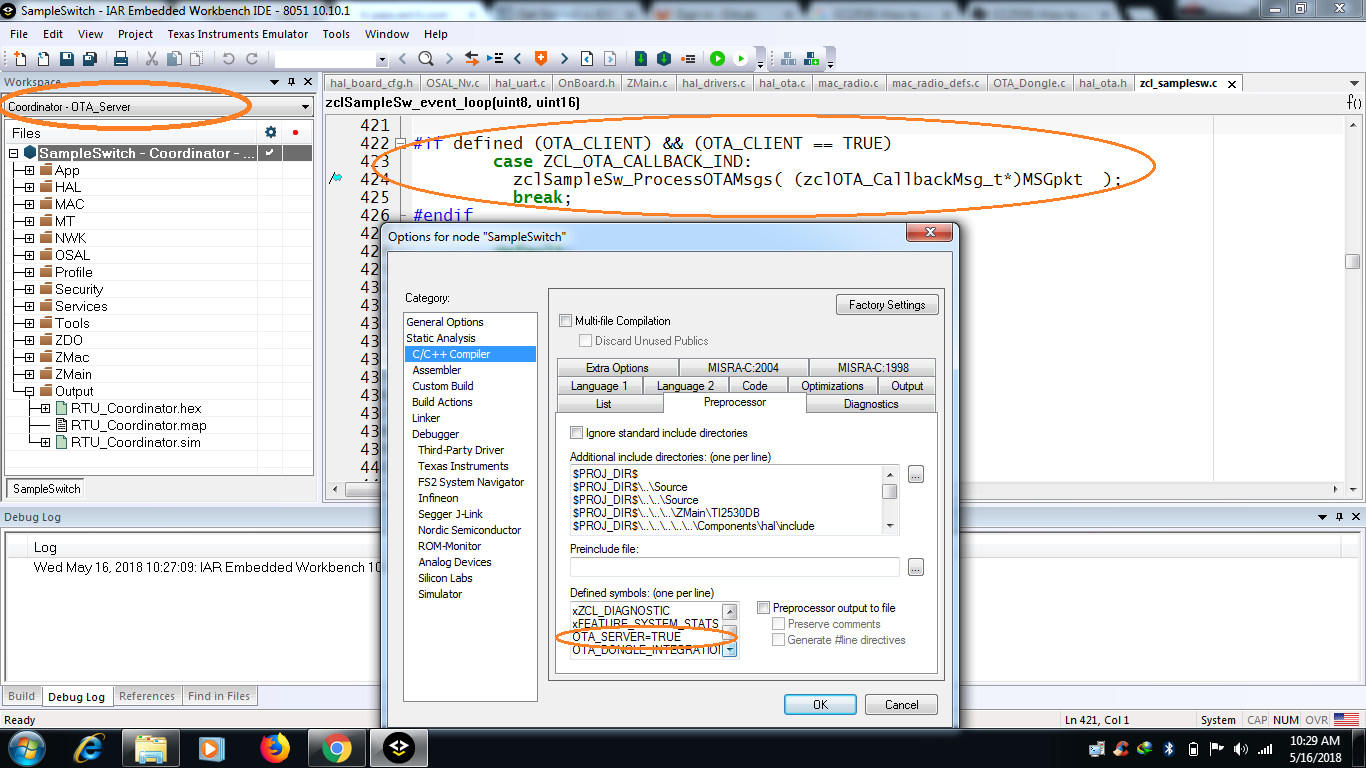Switch to the Build tab at bottom
Screen dimensions: 1366x768
(x=21, y=696)
